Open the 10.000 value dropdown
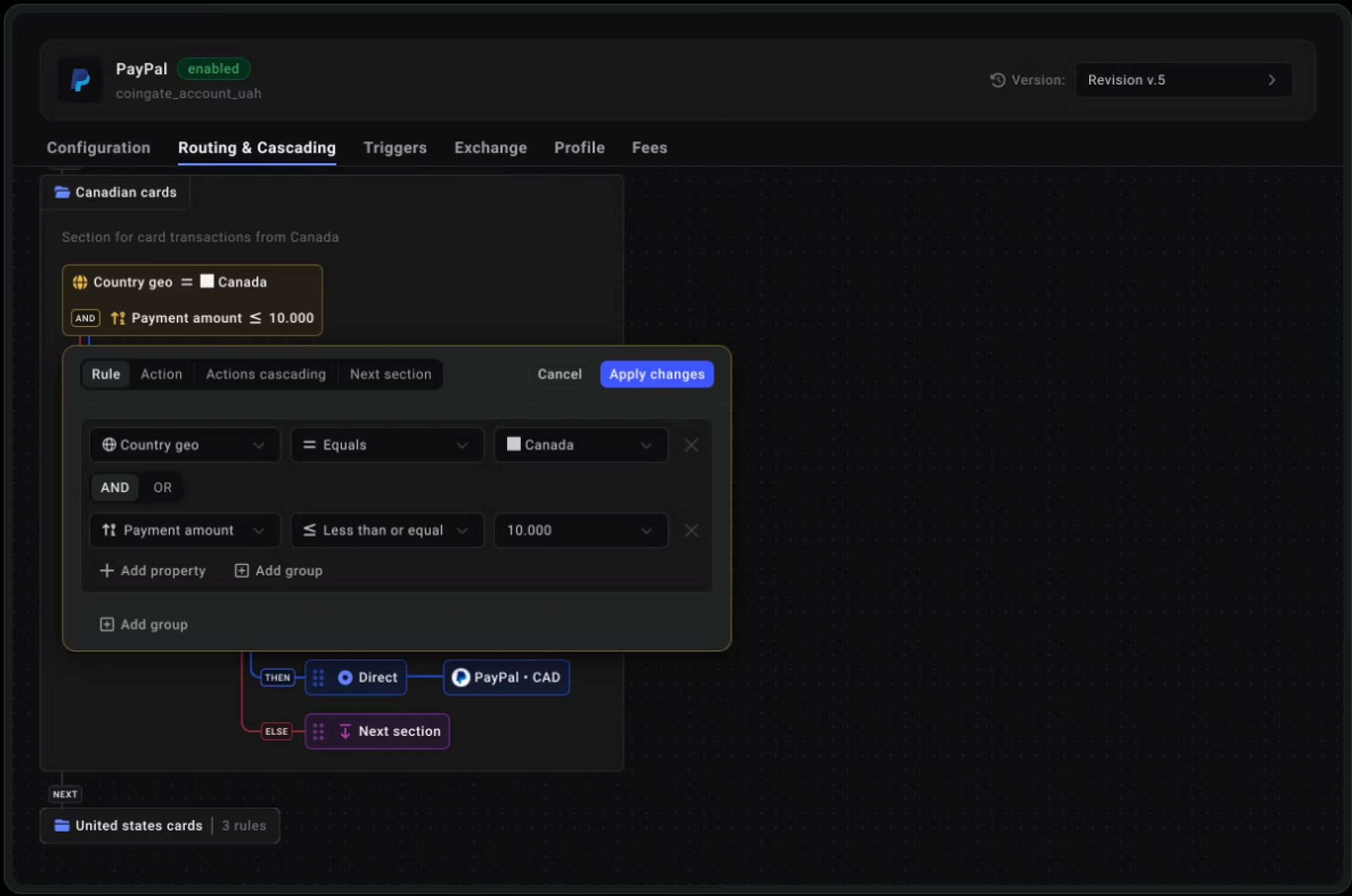1352x896 pixels. (x=581, y=531)
